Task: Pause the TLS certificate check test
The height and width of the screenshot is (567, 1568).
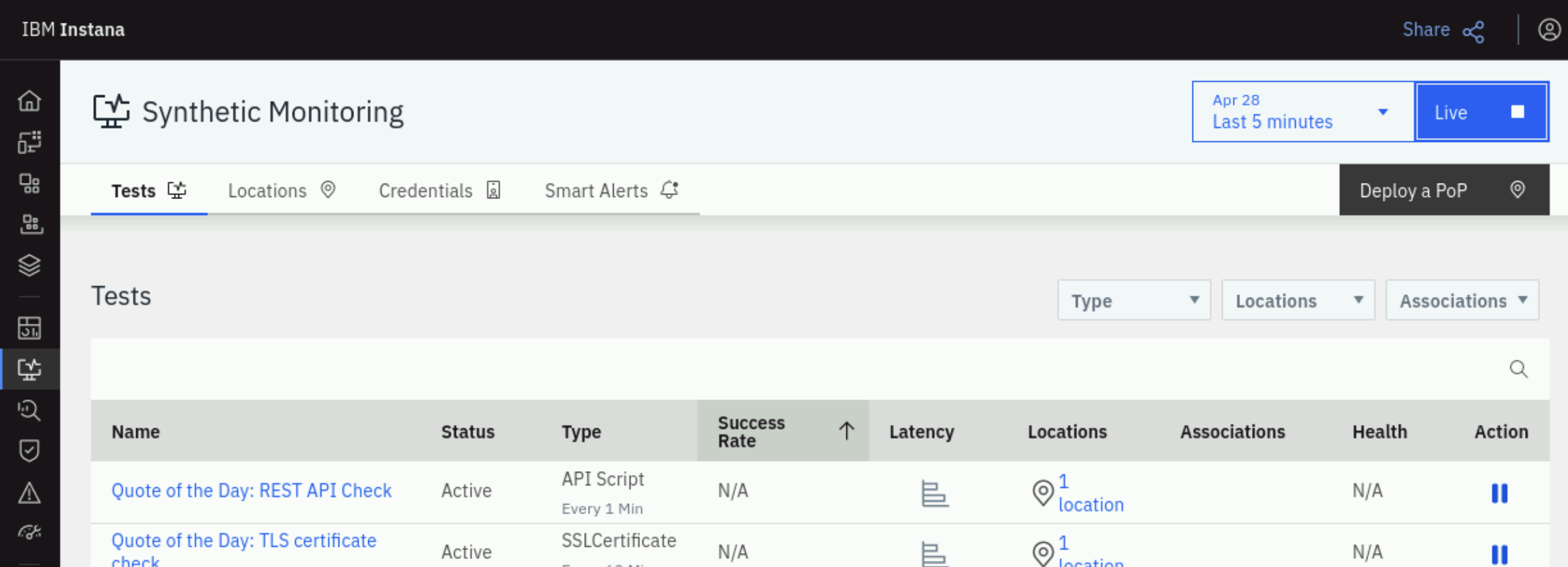Action: [1500, 554]
